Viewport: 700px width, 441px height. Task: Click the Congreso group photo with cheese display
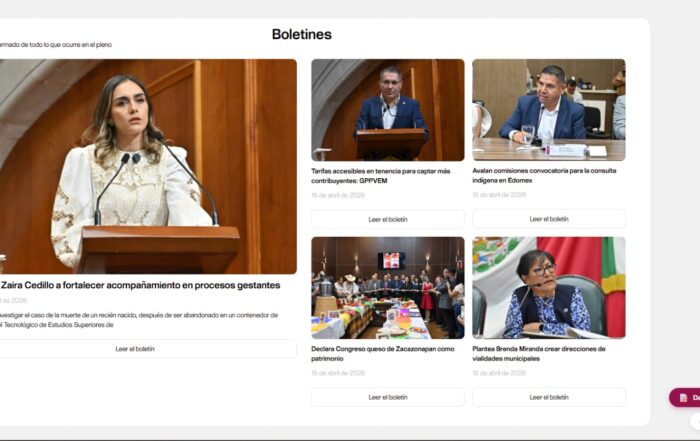click(x=388, y=287)
